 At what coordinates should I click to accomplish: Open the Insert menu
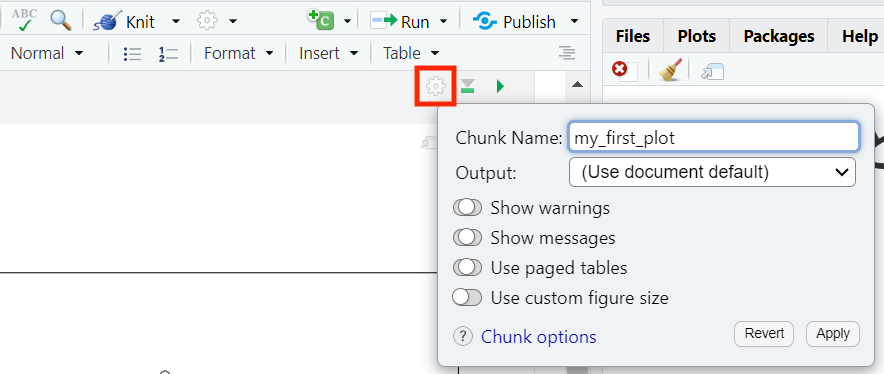click(329, 53)
